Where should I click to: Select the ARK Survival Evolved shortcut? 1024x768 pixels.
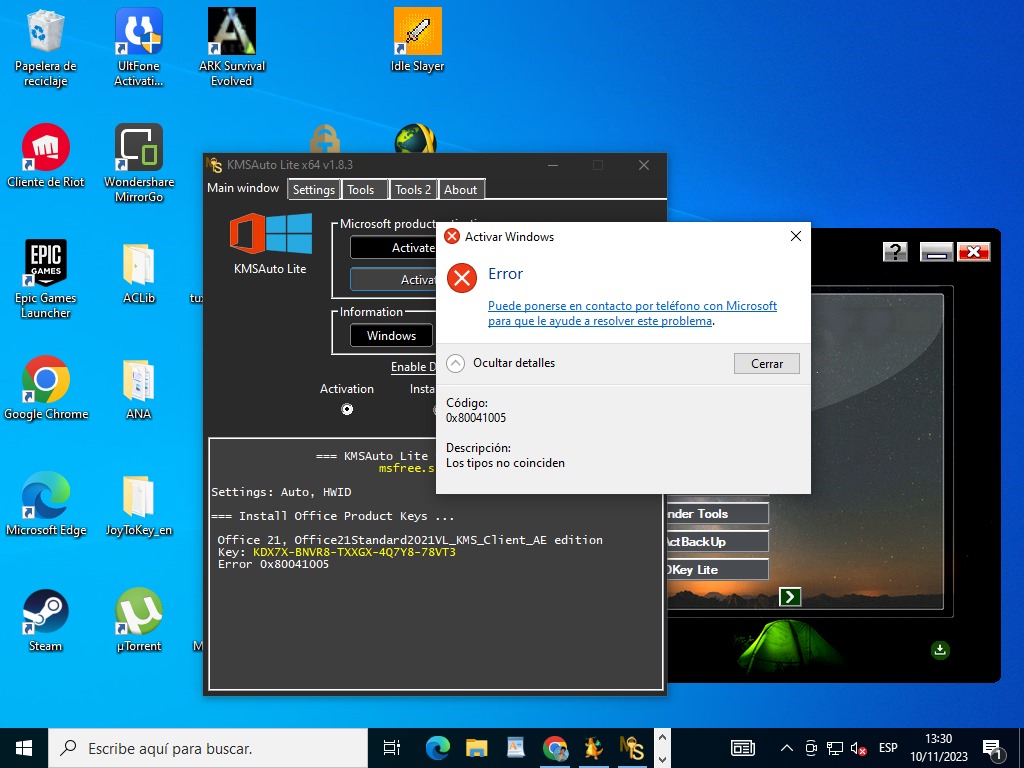pyautogui.click(x=232, y=47)
